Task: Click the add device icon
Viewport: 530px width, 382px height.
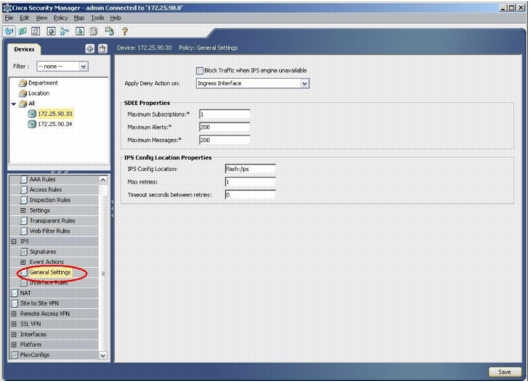Action: (90, 49)
